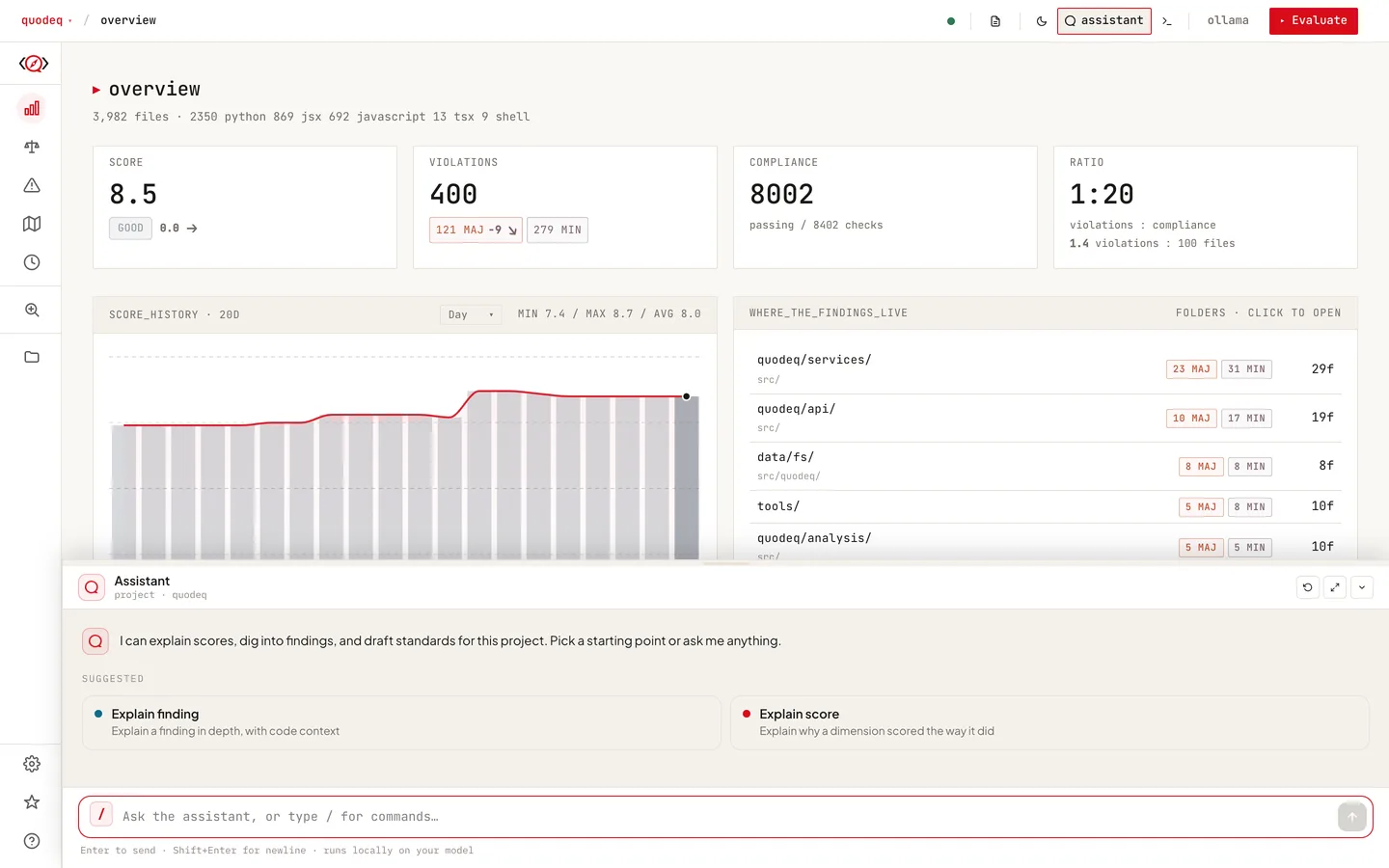Collapse the assistant panel with chevron
Screen dimensions: 1389x868
(x=1362, y=587)
